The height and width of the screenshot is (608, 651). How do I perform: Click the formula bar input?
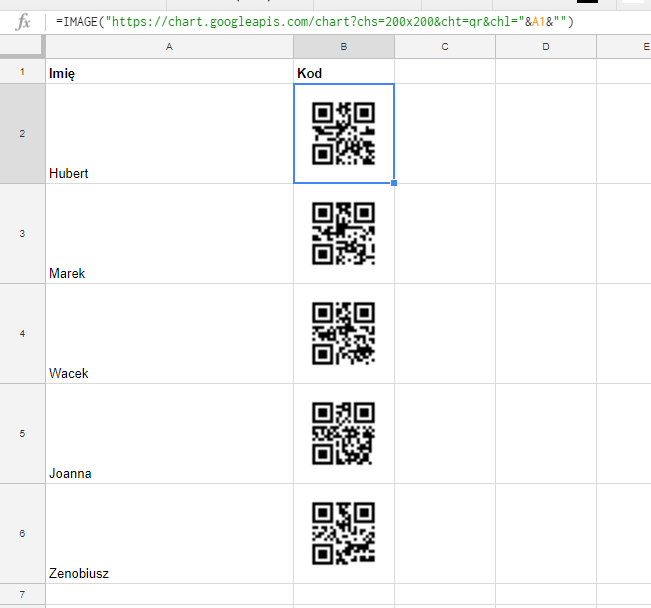click(x=349, y=22)
